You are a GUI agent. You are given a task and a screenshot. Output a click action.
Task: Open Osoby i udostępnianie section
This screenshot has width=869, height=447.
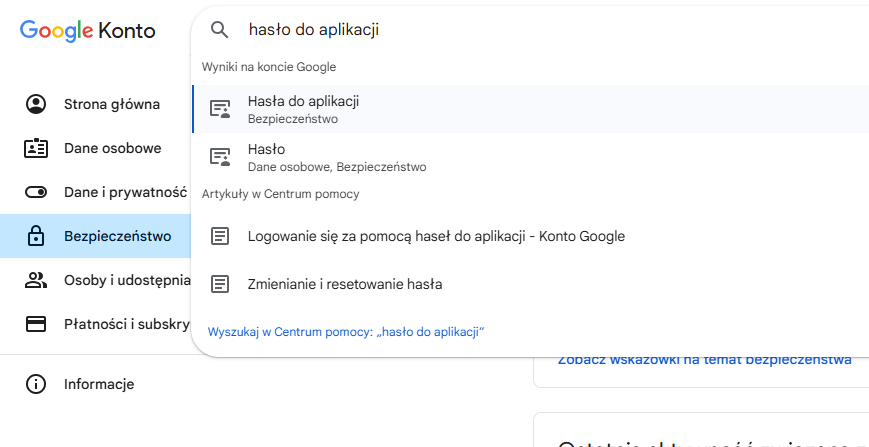pos(95,280)
